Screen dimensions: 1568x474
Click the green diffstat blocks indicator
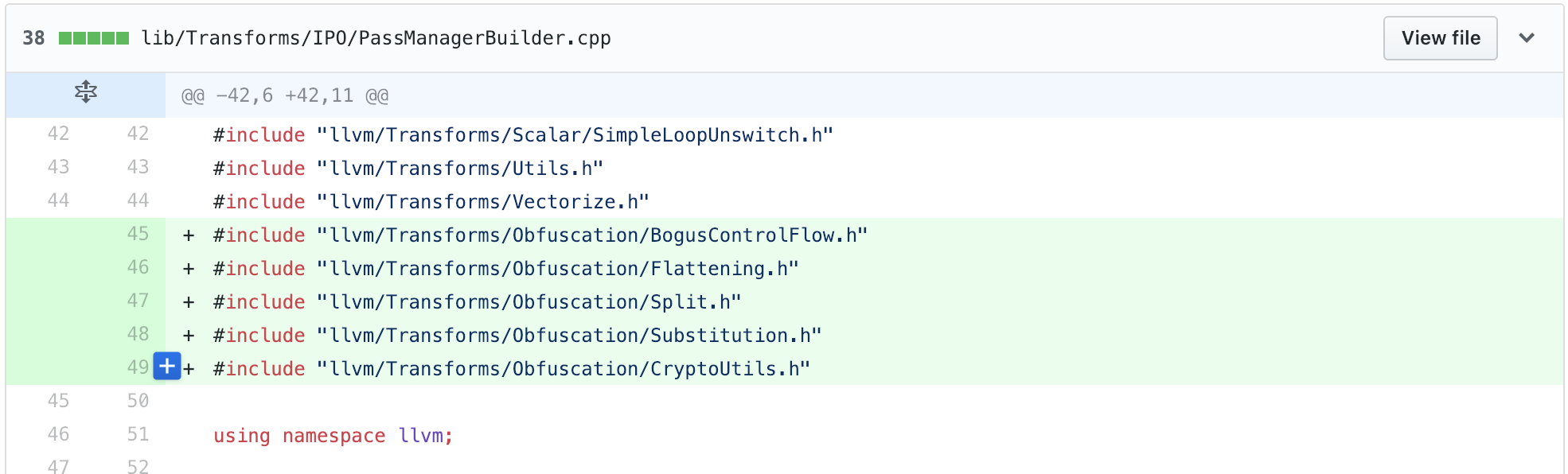click(94, 38)
